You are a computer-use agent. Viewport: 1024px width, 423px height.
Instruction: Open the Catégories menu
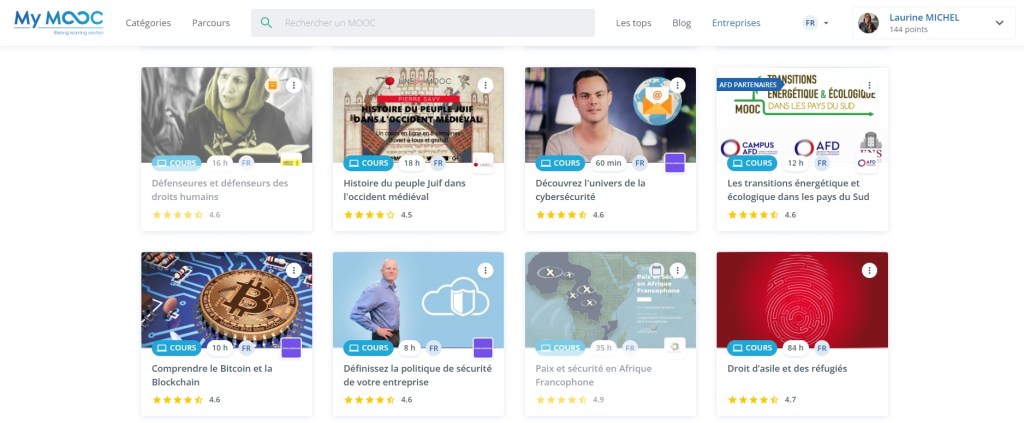148,23
